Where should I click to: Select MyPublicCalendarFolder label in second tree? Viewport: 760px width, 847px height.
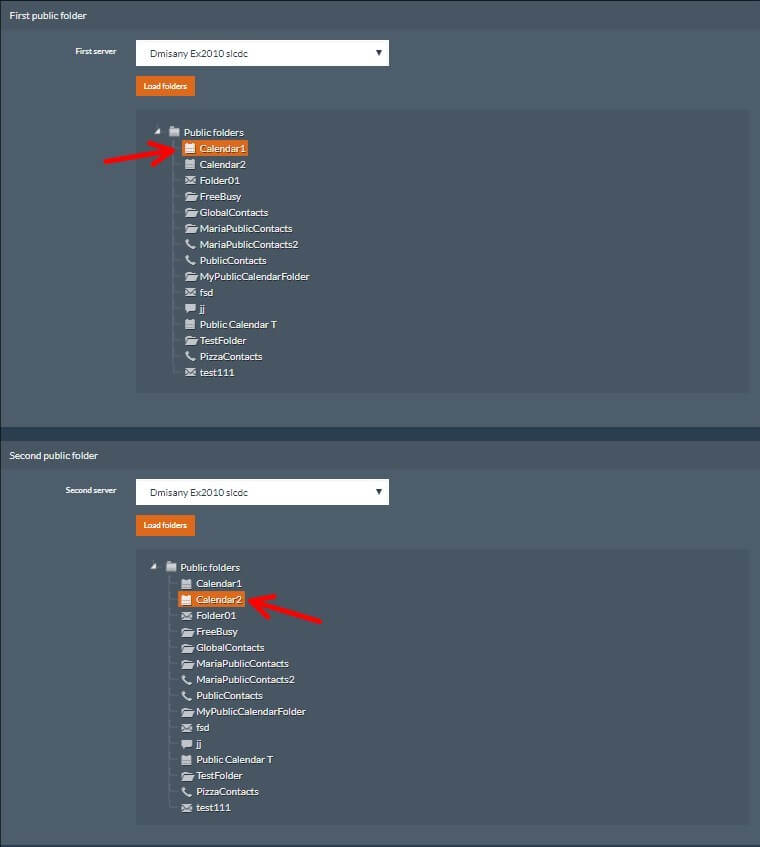coord(251,711)
